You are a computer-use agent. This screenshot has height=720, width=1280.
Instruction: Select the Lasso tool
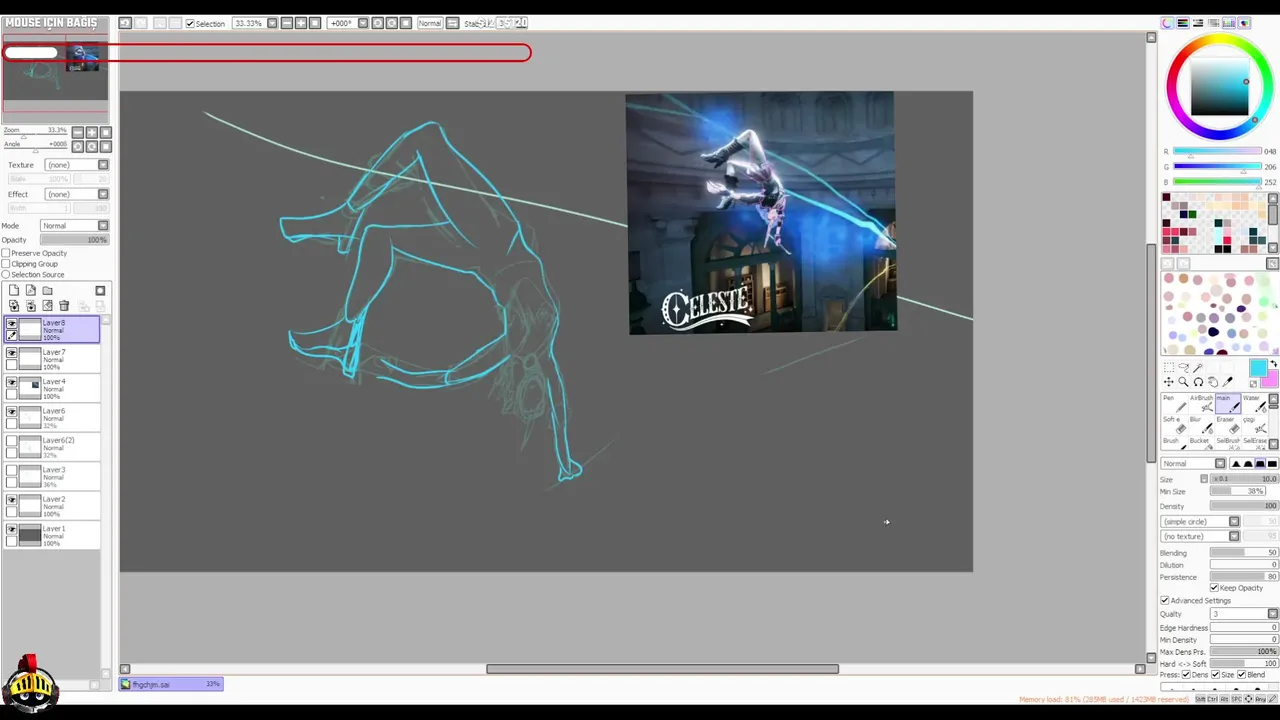click(1184, 368)
